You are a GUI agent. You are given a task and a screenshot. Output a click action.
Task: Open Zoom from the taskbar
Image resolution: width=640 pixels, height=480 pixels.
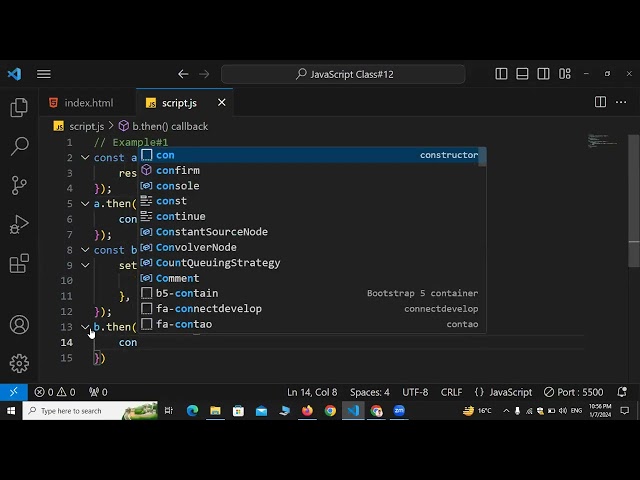[399, 411]
